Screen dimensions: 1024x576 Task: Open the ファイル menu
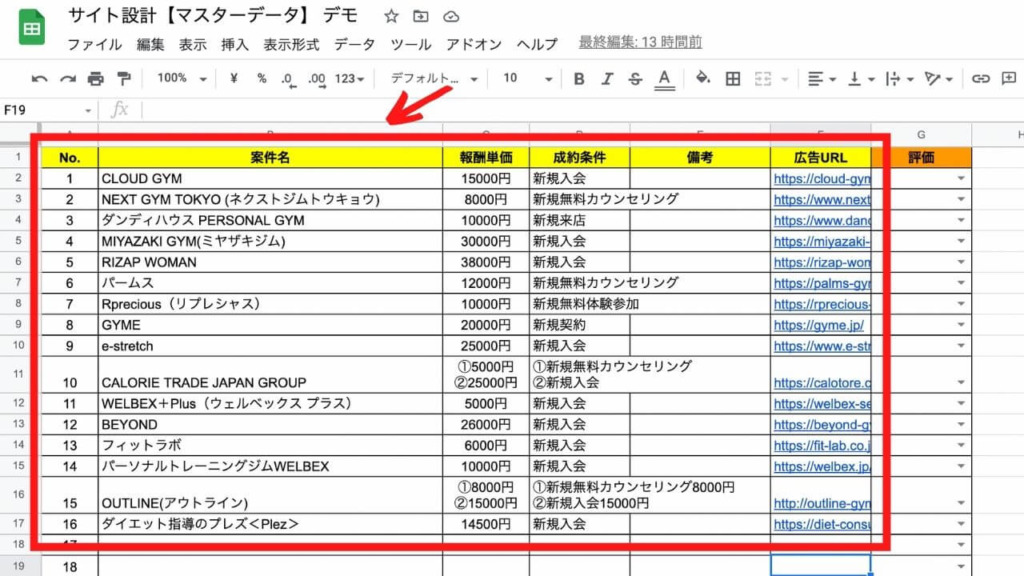pyautogui.click(x=95, y=44)
